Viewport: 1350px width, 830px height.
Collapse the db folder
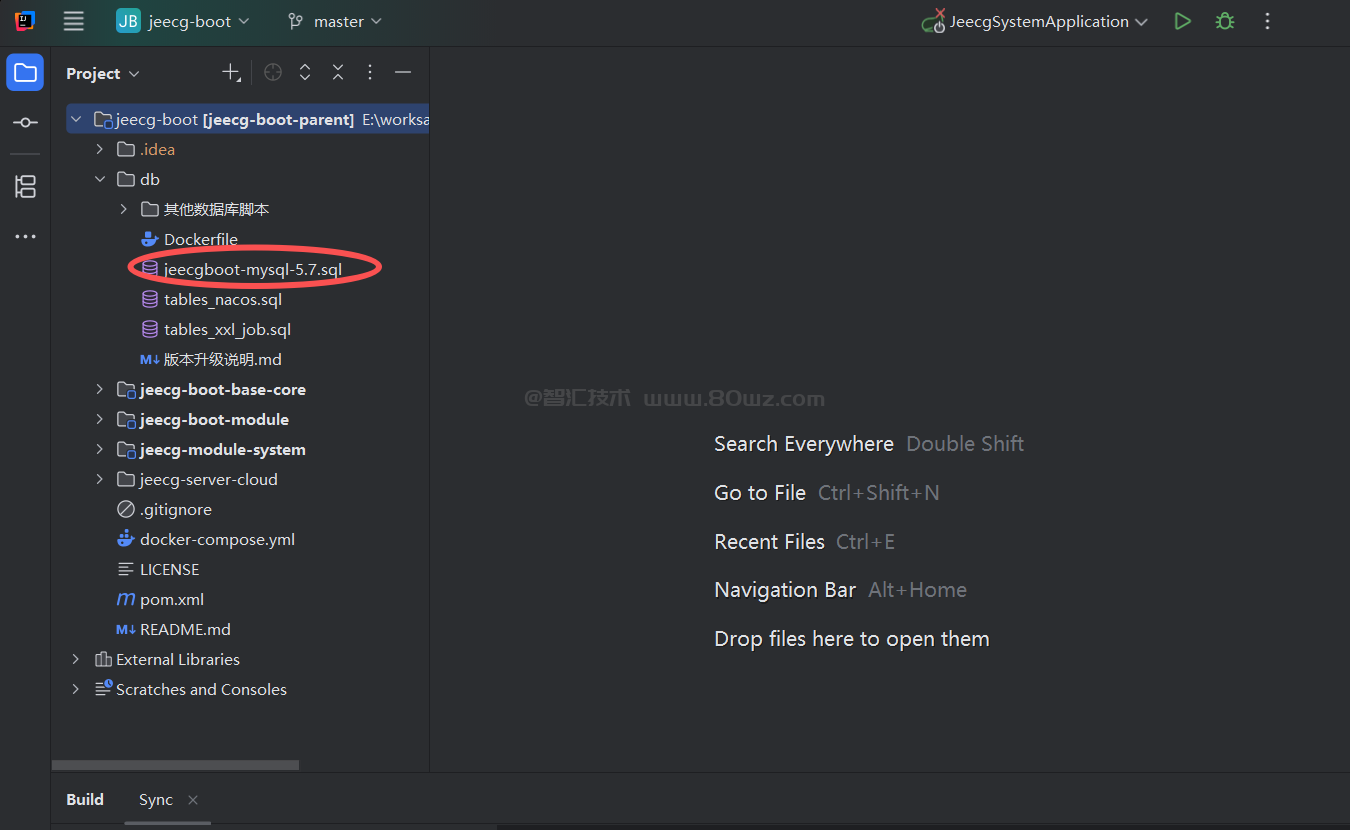(99, 179)
